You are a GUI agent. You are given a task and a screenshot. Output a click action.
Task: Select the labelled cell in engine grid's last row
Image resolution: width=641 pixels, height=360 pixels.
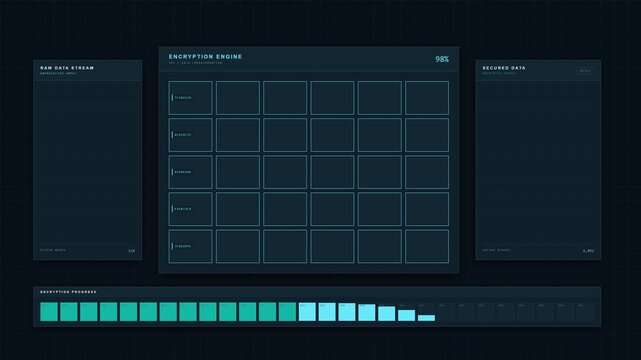[x=191, y=246]
